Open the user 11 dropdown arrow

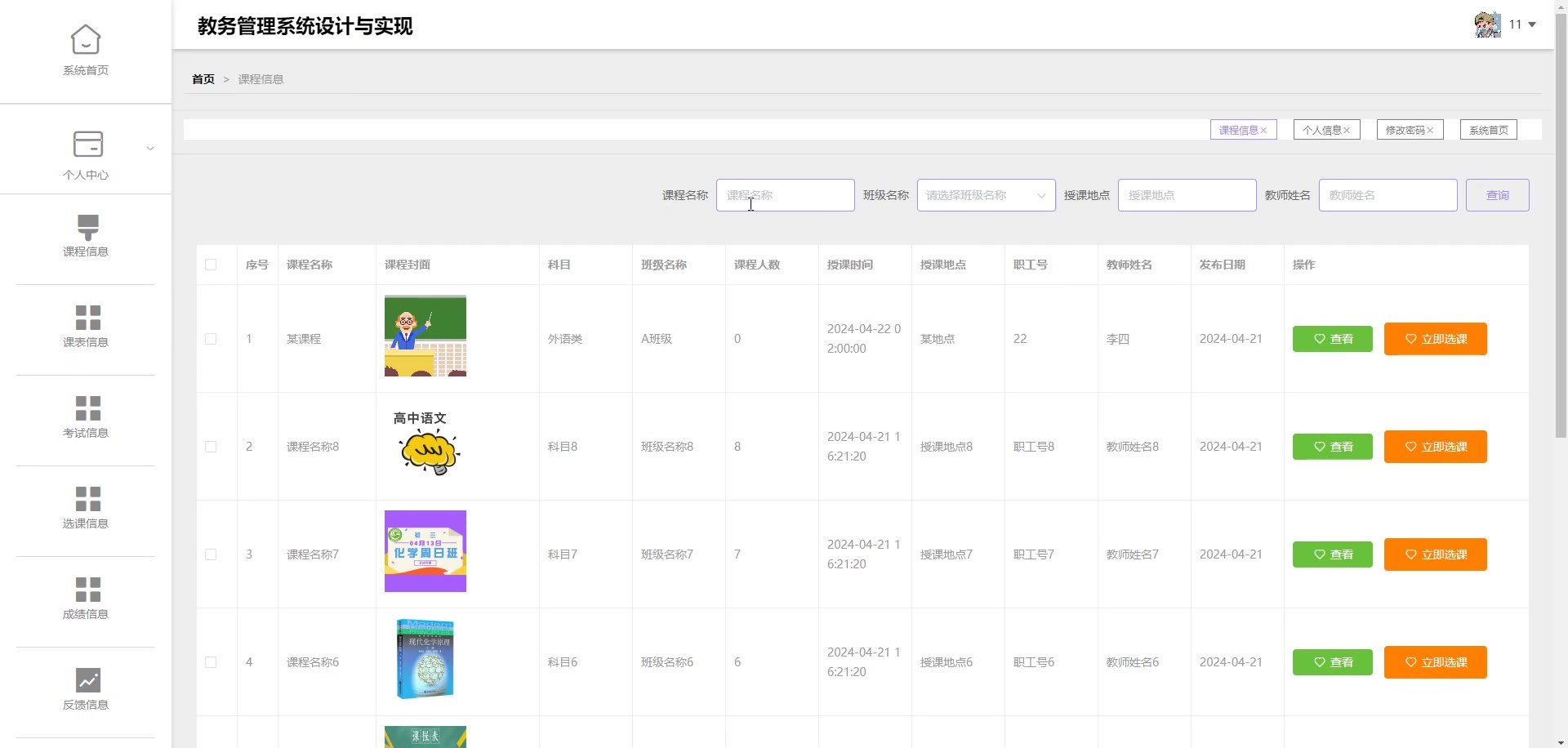tap(1532, 24)
